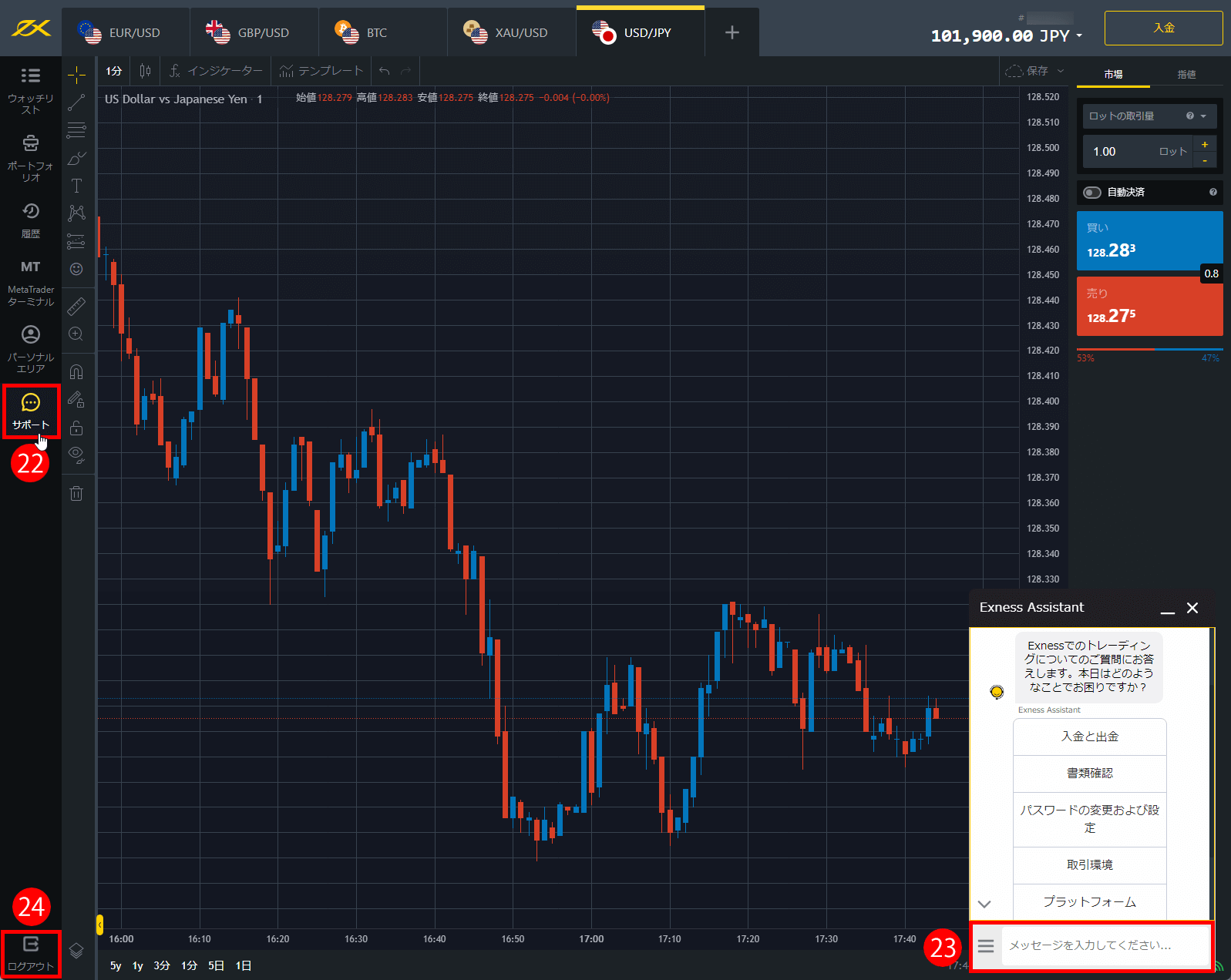Open the MetaTrader terminal icon
Screen dimensions: 1231x980
coord(30,267)
